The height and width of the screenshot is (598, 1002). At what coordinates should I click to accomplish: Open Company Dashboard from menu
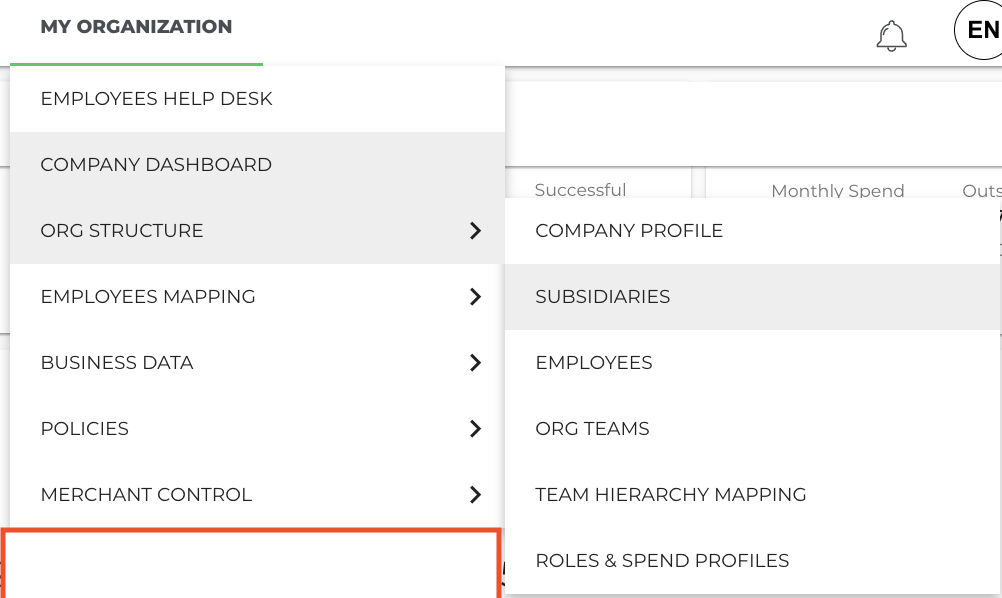[x=258, y=165]
